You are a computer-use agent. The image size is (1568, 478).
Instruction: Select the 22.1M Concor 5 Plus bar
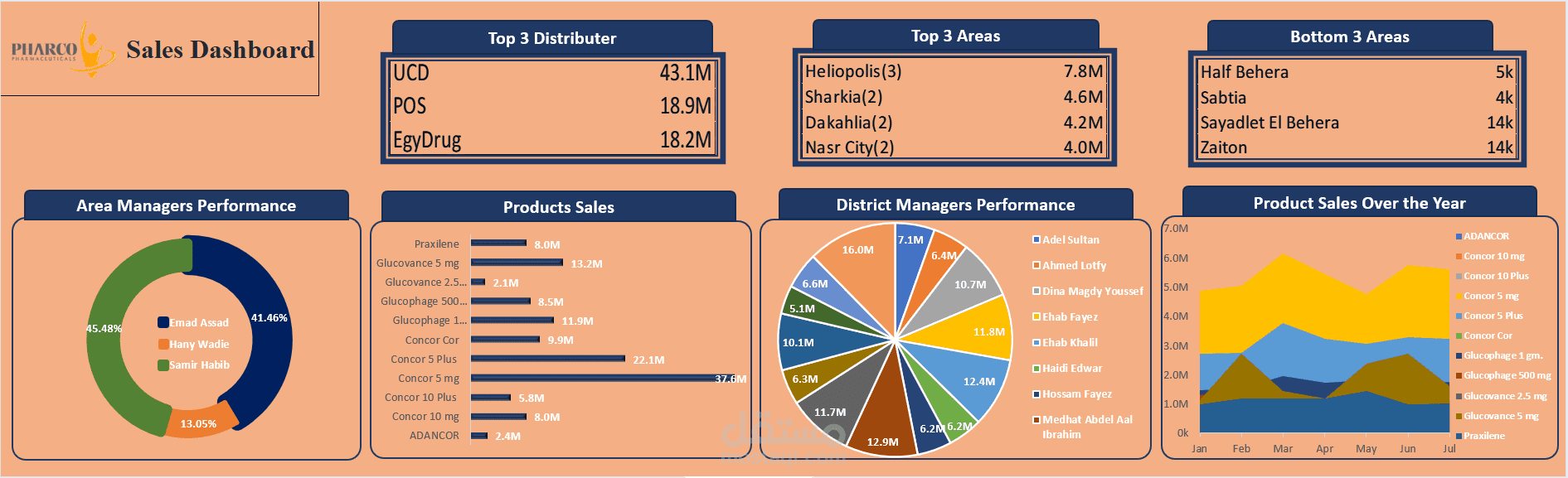click(548, 359)
